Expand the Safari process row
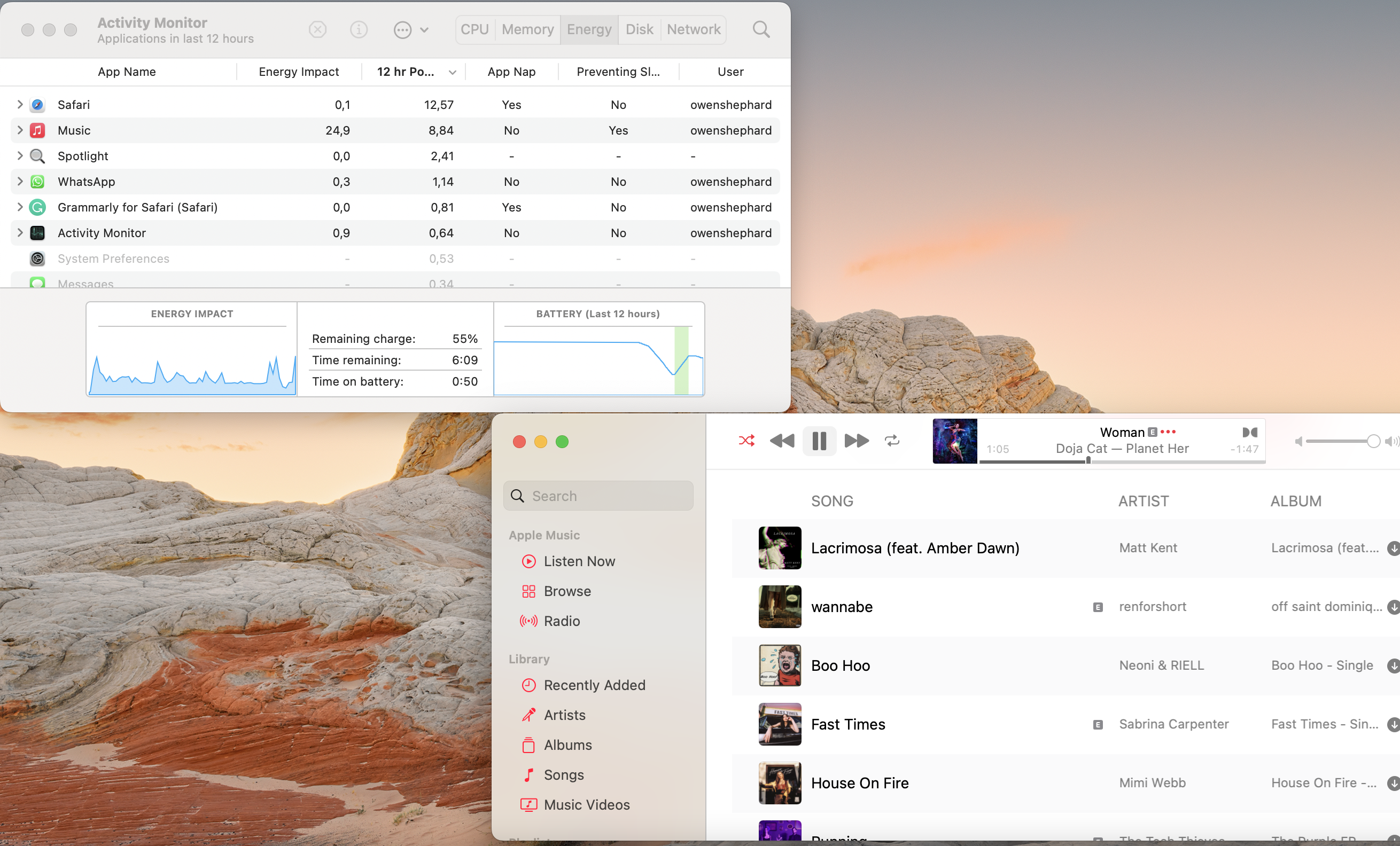 pyautogui.click(x=20, y=105)
